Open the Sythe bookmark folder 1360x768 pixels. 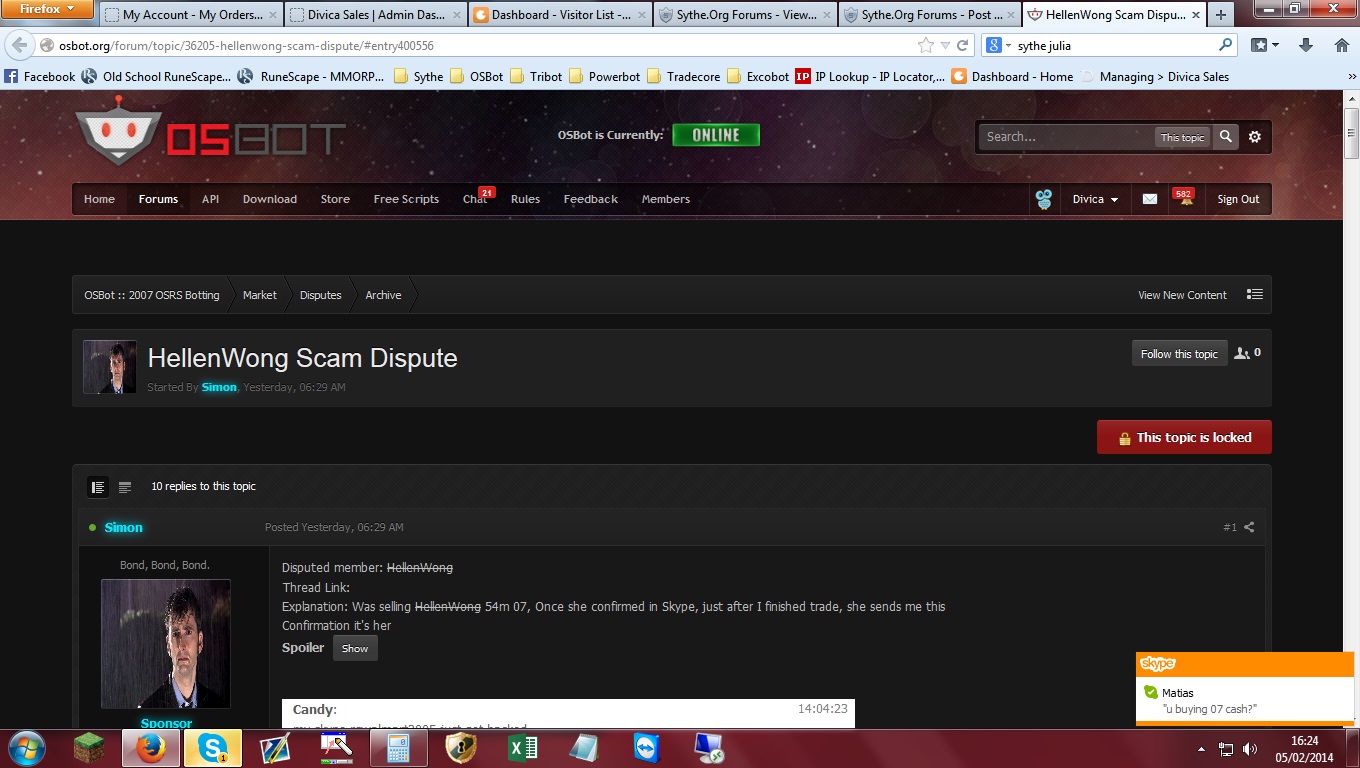pos(419,77)
